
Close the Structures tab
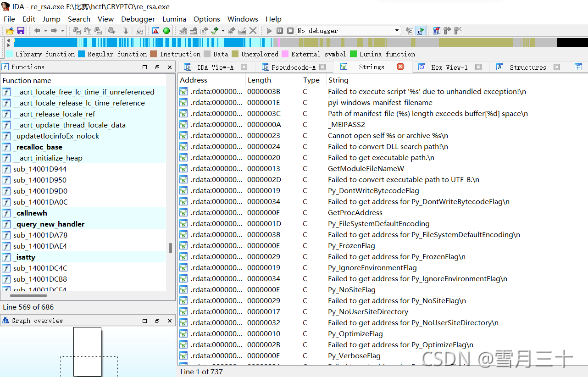pyautogui.click(x=557, y=67)
